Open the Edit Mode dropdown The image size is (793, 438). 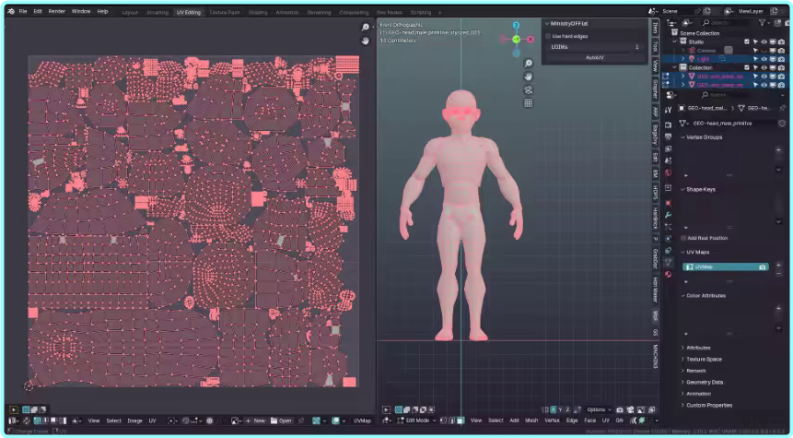[418, 420]
